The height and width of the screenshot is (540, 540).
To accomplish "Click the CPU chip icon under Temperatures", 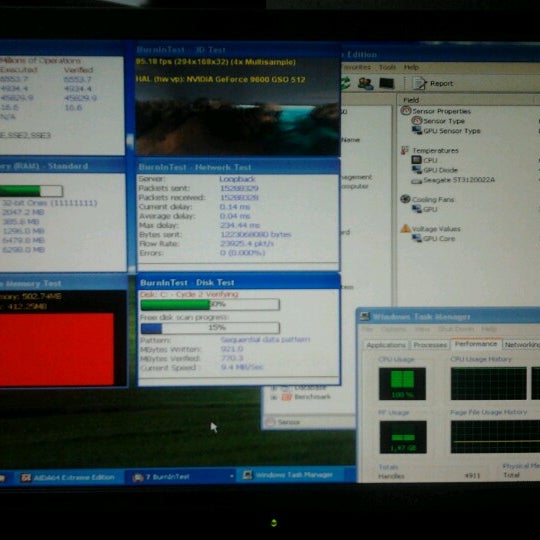I will (417, 160).
